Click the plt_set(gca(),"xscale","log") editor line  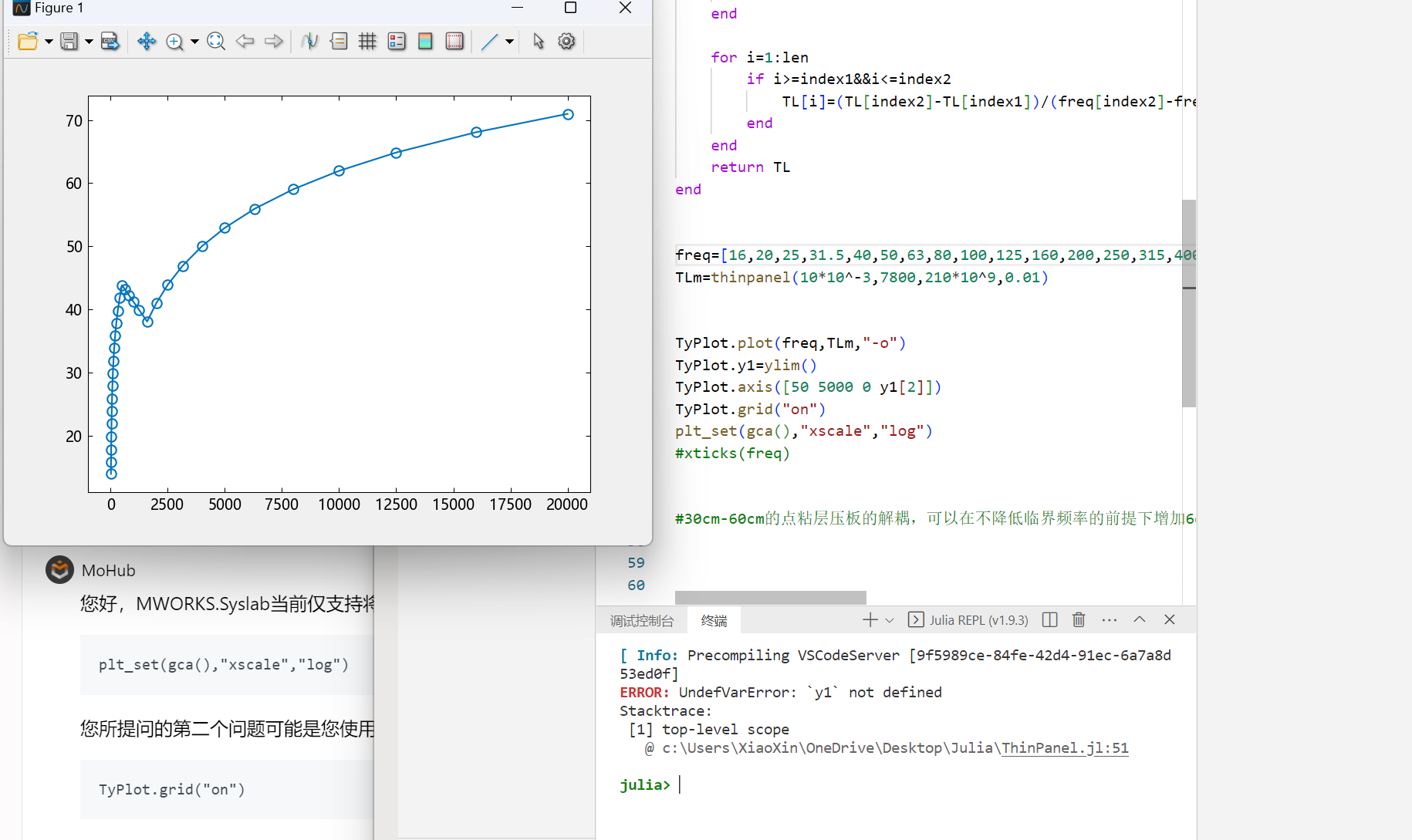click(804, 431)
